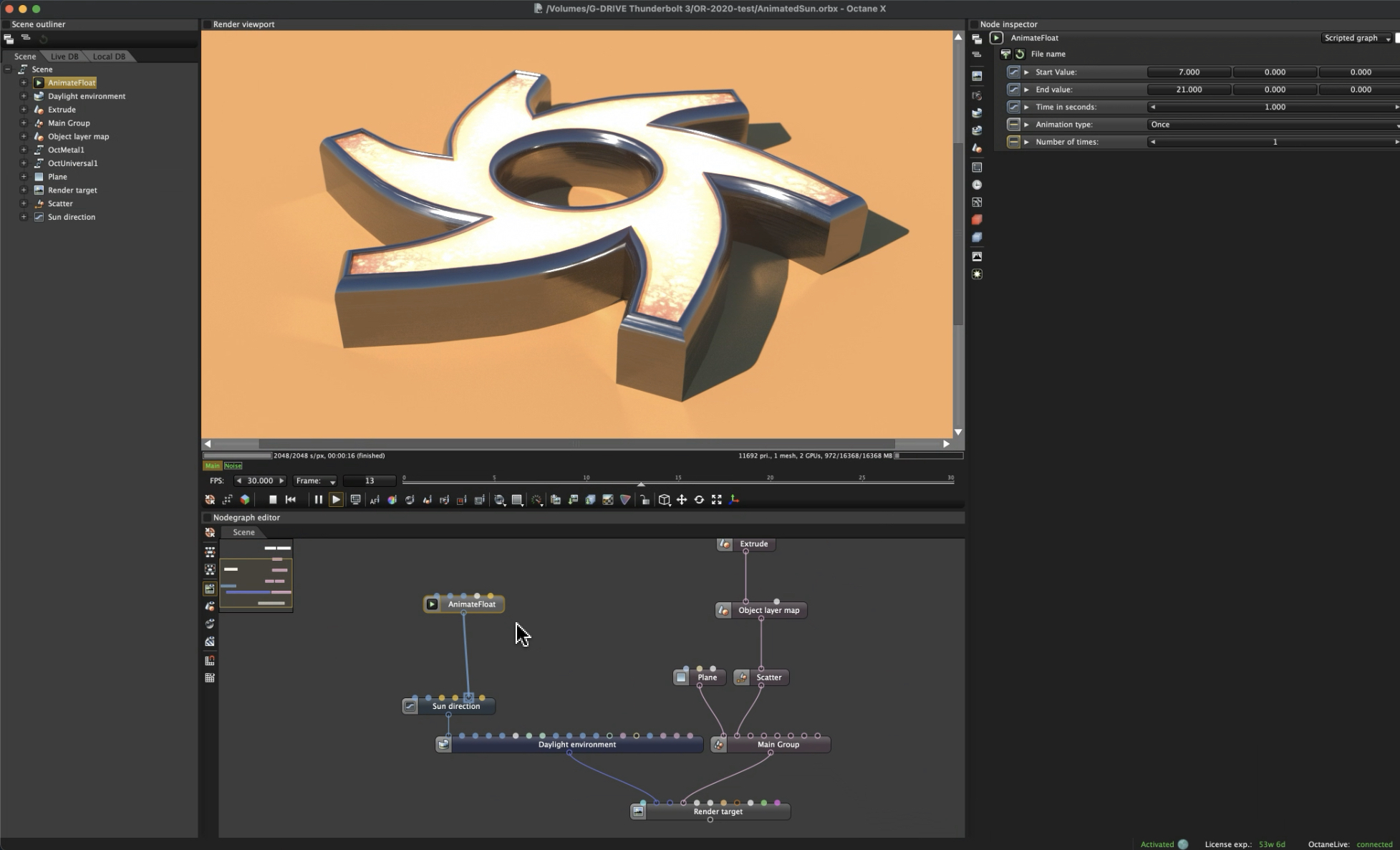Screen dimensions: 1400x850
Task: Click the auto focus picker icon
Action: click(x=375, y=500)
